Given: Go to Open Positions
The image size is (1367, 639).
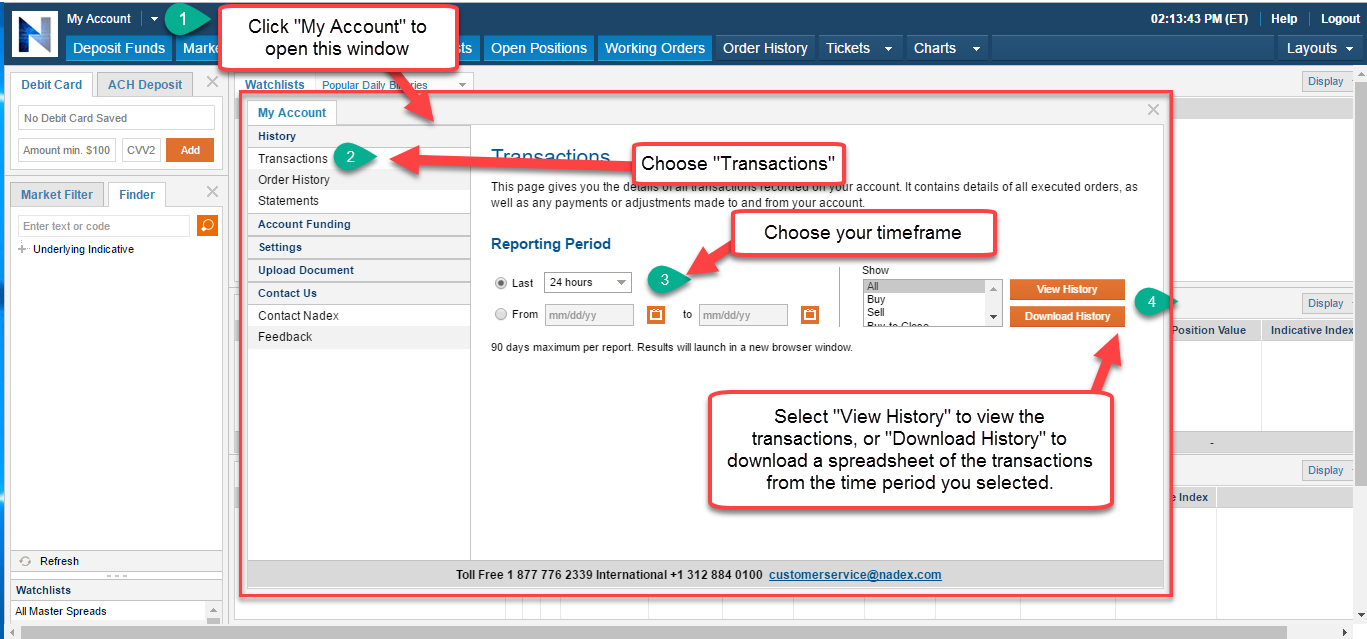Looking at the screenshot, I should pyautogui.click(x=539, y=48).
